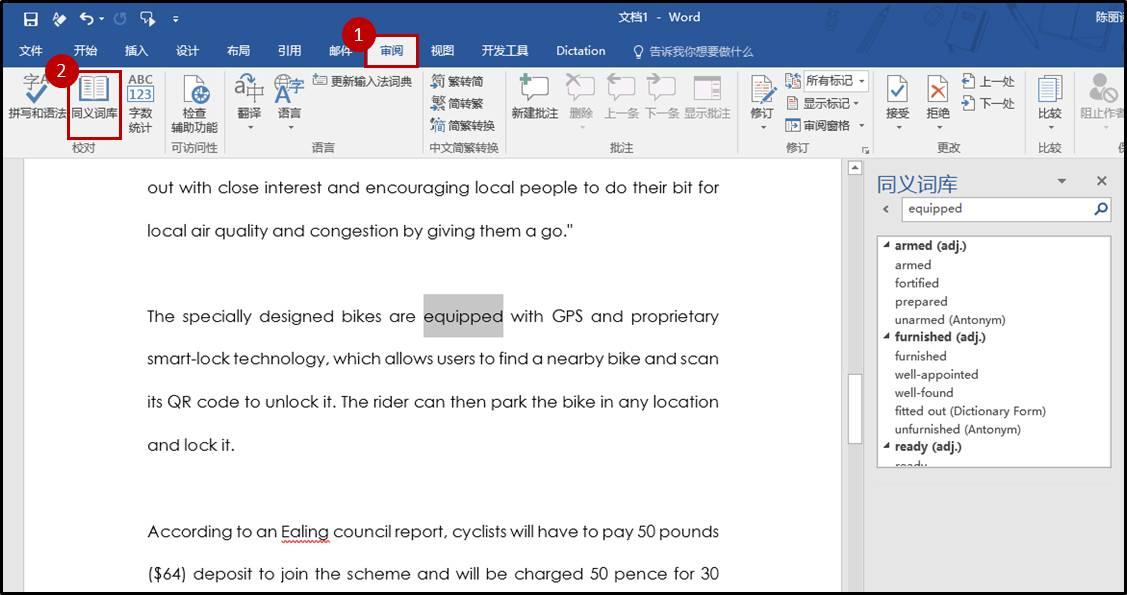The height and width of the screenshot is (595, 1127).
Task: Click the 审阅窗格 reviewing pane button
Action: (818, 125)
